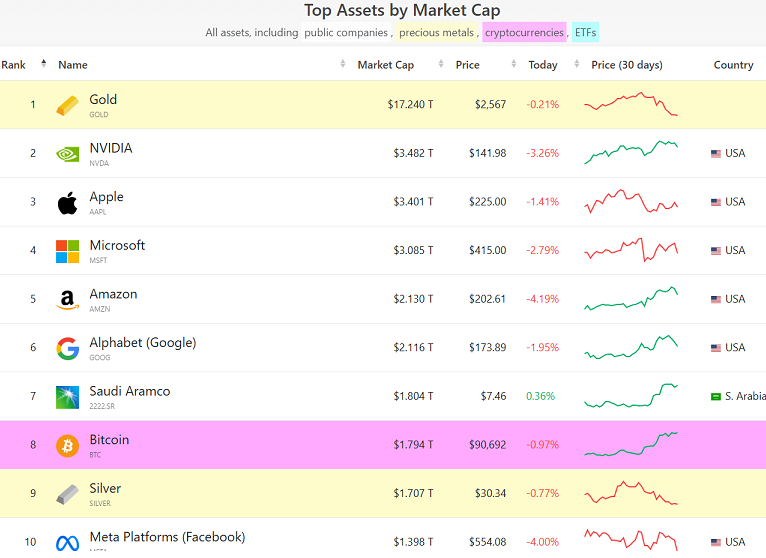Click the USA flag in Meta Platforms row
766x558 pixels.
tap(716, 542)
